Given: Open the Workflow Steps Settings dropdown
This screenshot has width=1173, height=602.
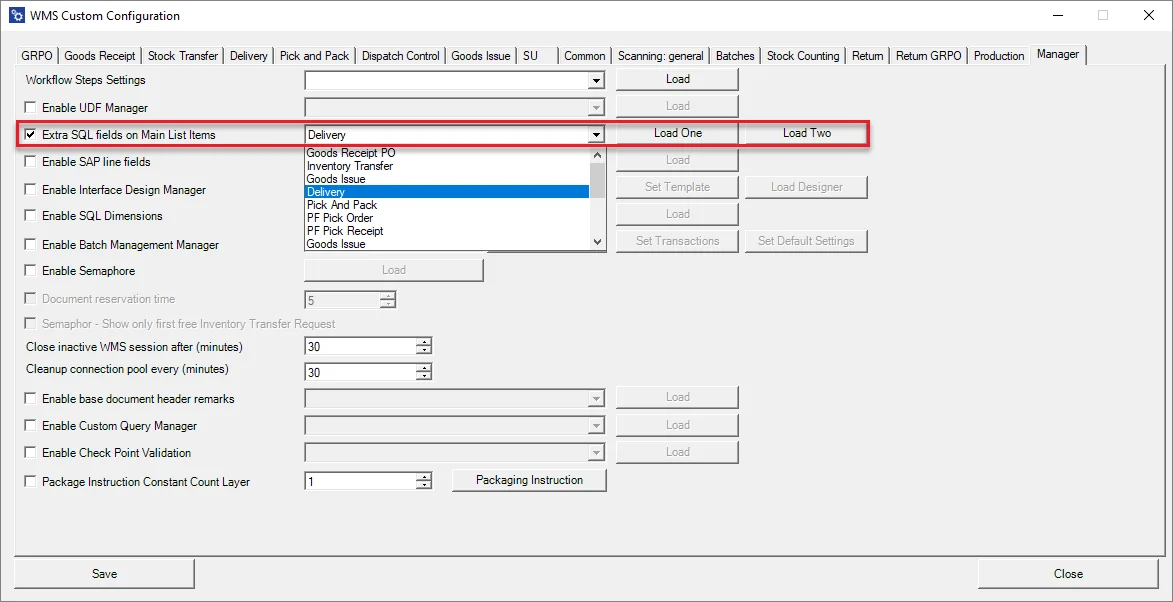Looking at the screenshot, I should [x=597, y=80].
